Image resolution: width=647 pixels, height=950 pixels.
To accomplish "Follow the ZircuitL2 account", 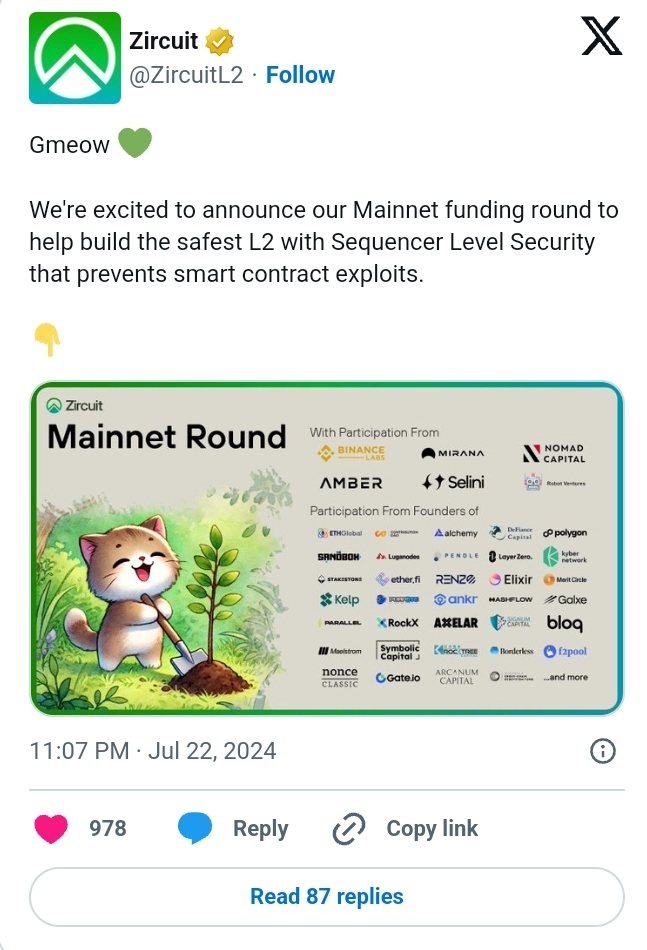I will (x=300, y=75).
